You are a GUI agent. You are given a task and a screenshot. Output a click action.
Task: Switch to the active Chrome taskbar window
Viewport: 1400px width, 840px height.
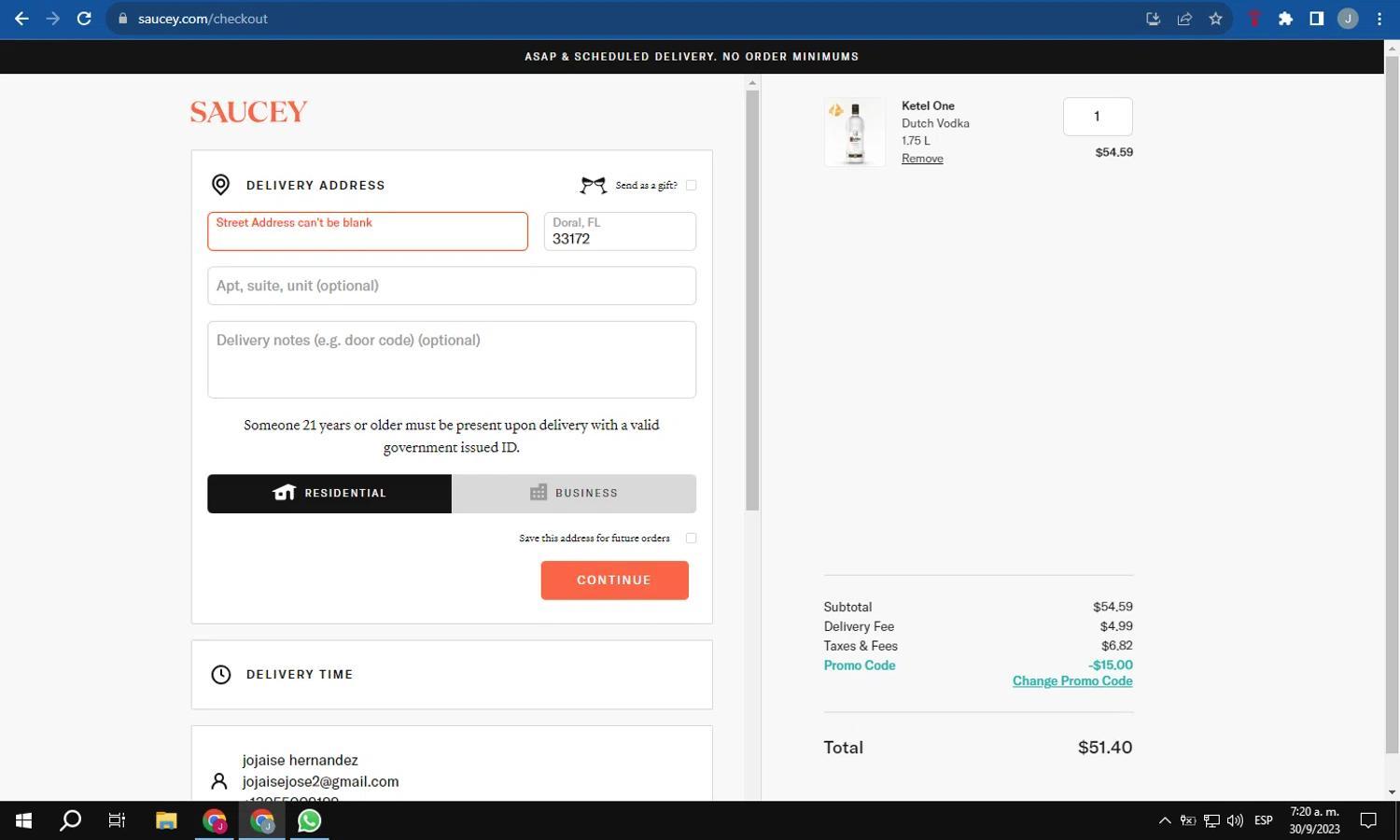point(261,820)
